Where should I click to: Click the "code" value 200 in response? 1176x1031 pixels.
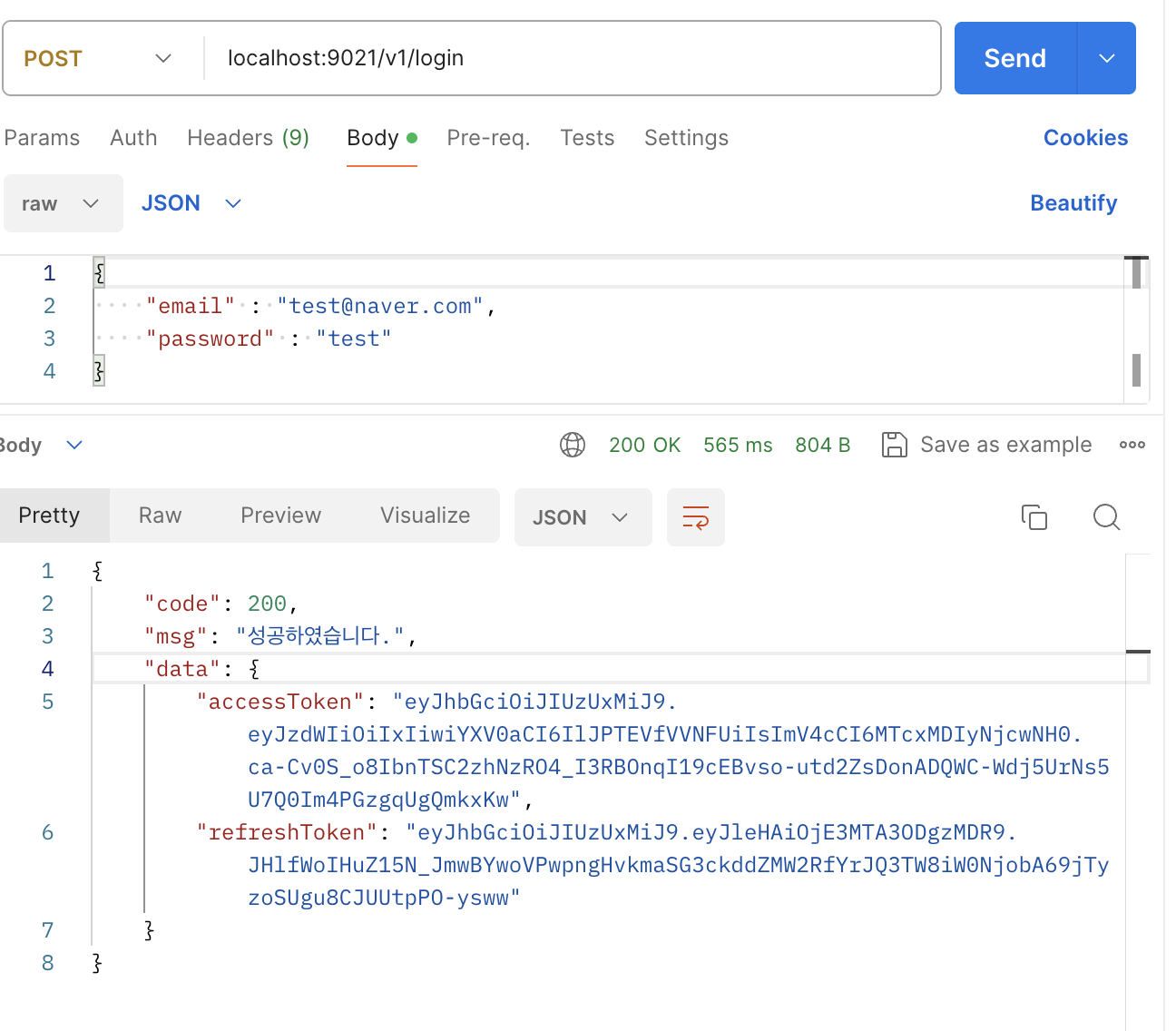[x=267, y=604]
